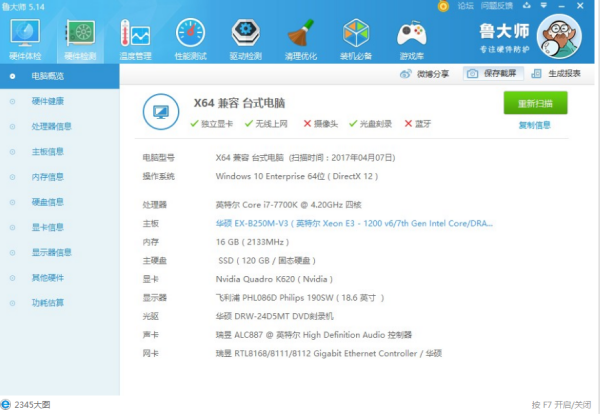Click the download tray icon in title bar

(527, 5)
